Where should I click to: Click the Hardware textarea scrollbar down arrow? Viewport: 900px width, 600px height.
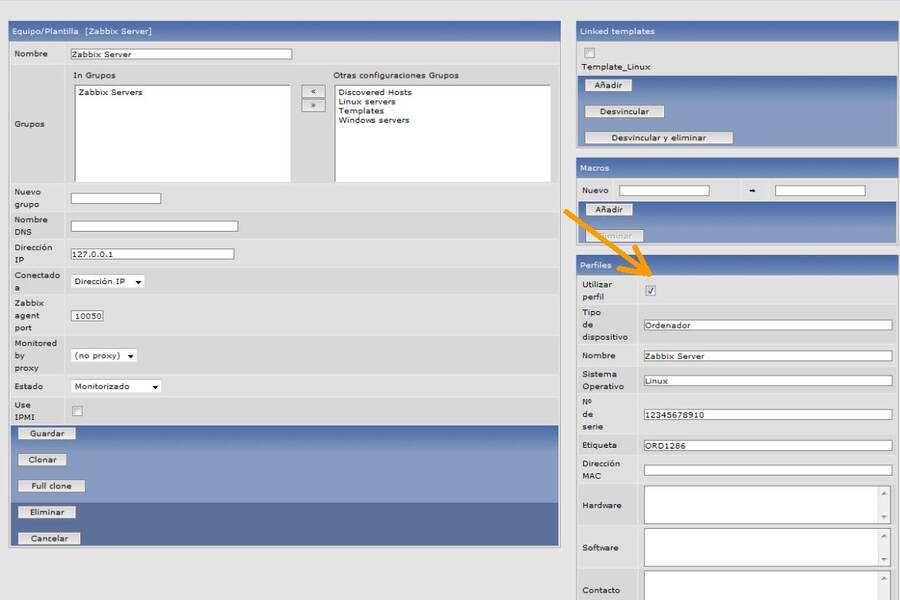point(884,516)
